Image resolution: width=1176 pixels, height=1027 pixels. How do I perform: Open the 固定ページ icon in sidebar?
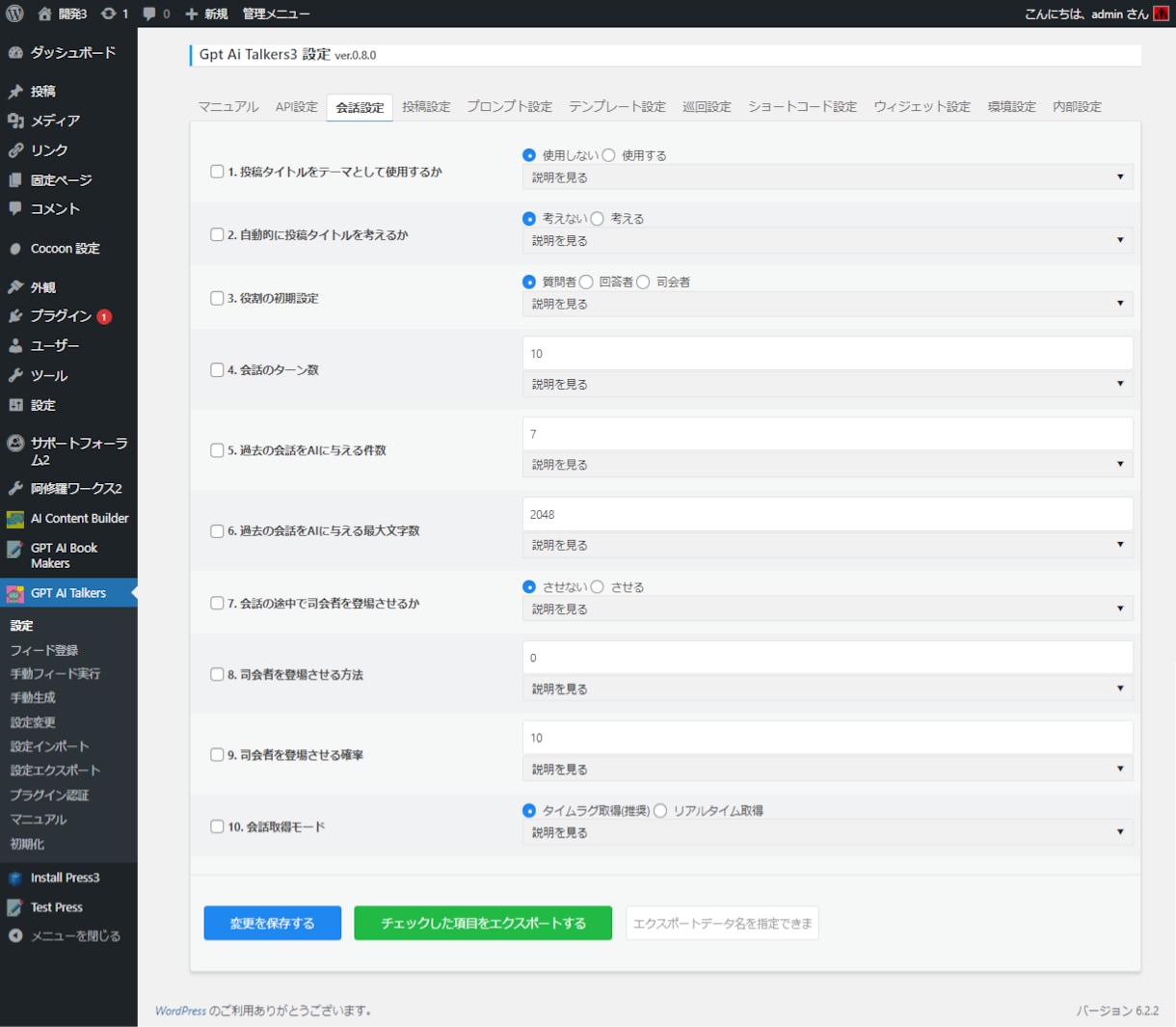pos(15,180)
